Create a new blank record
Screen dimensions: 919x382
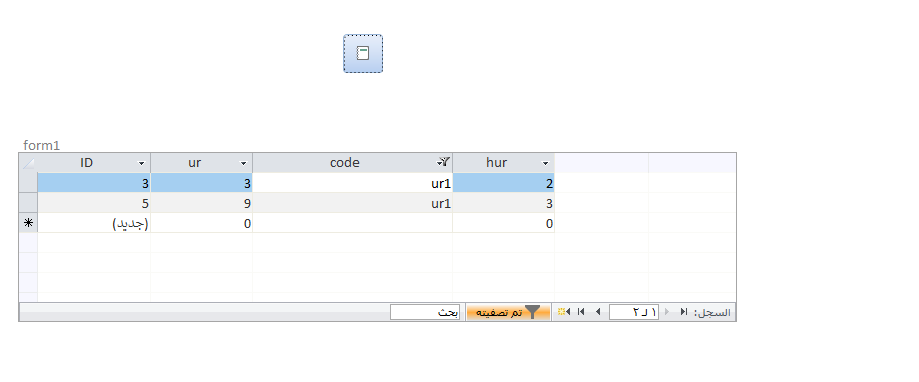pos(563,312)
